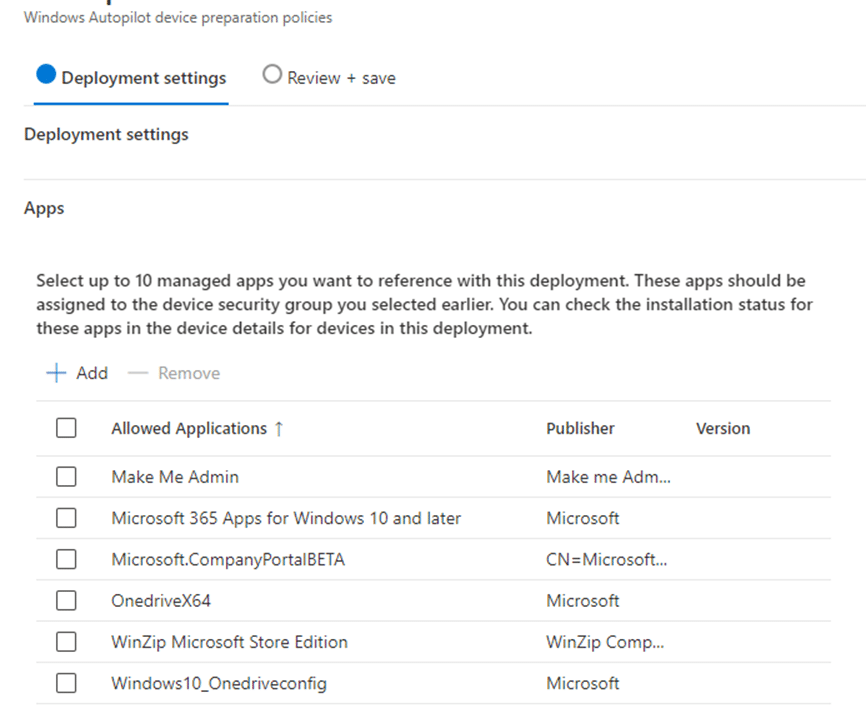Click Windows Autopilot device preparation policies subtitle

click(178, 18)
